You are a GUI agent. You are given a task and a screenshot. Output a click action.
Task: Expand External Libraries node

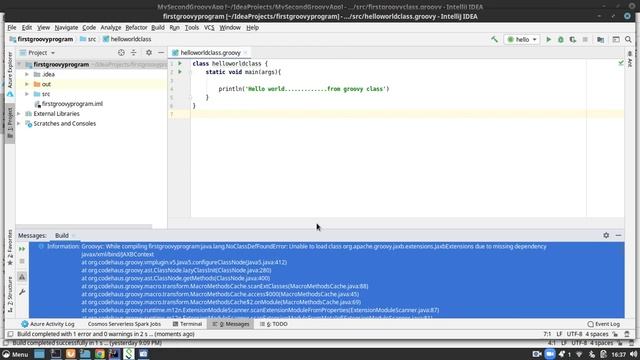coord(19,113)
